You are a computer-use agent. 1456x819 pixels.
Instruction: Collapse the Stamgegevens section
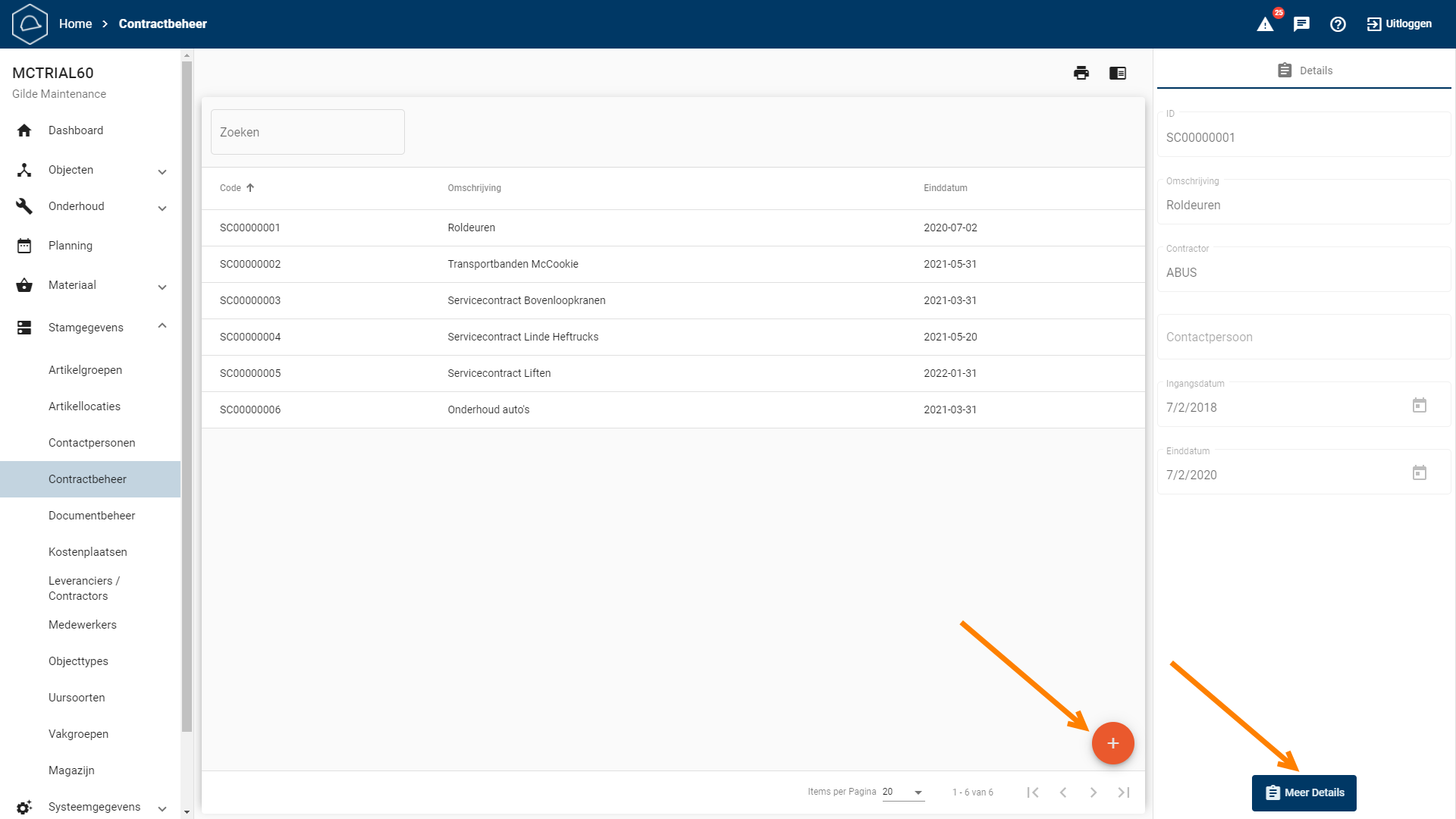[162, 326]
